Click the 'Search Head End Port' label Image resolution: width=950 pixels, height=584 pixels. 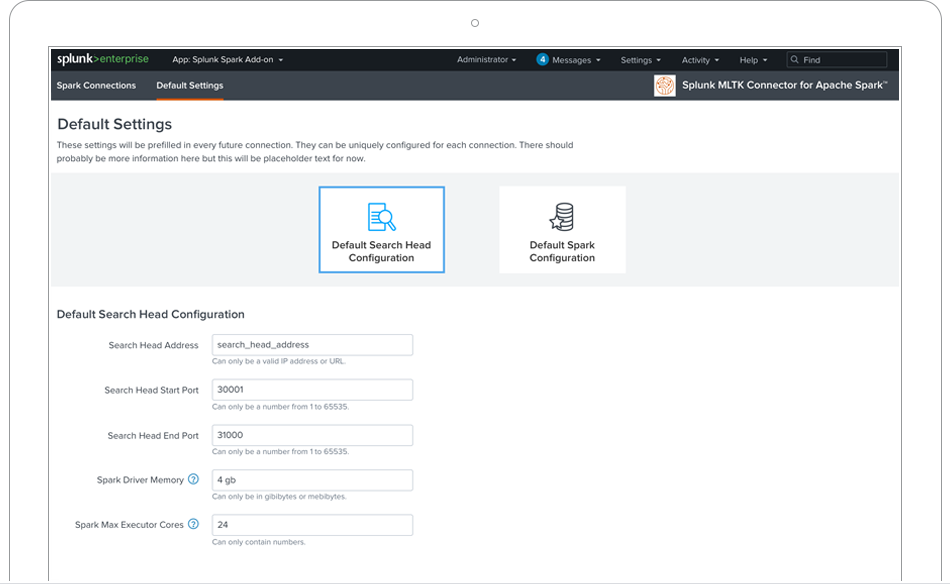[153, 436]
